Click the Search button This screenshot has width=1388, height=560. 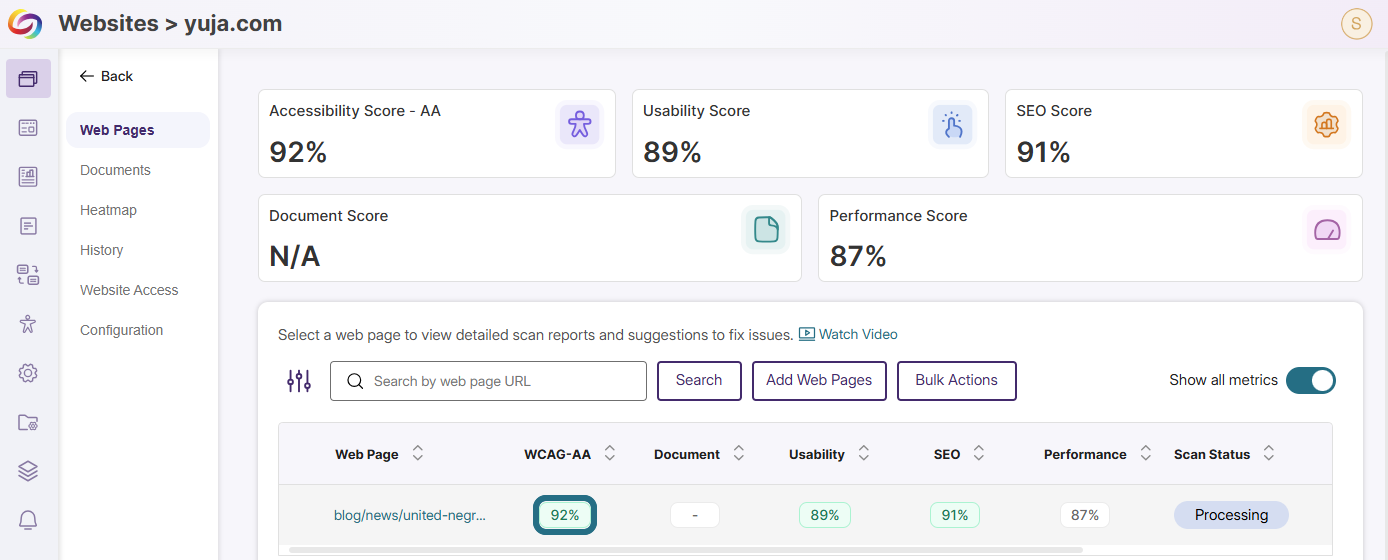[699, 381]
